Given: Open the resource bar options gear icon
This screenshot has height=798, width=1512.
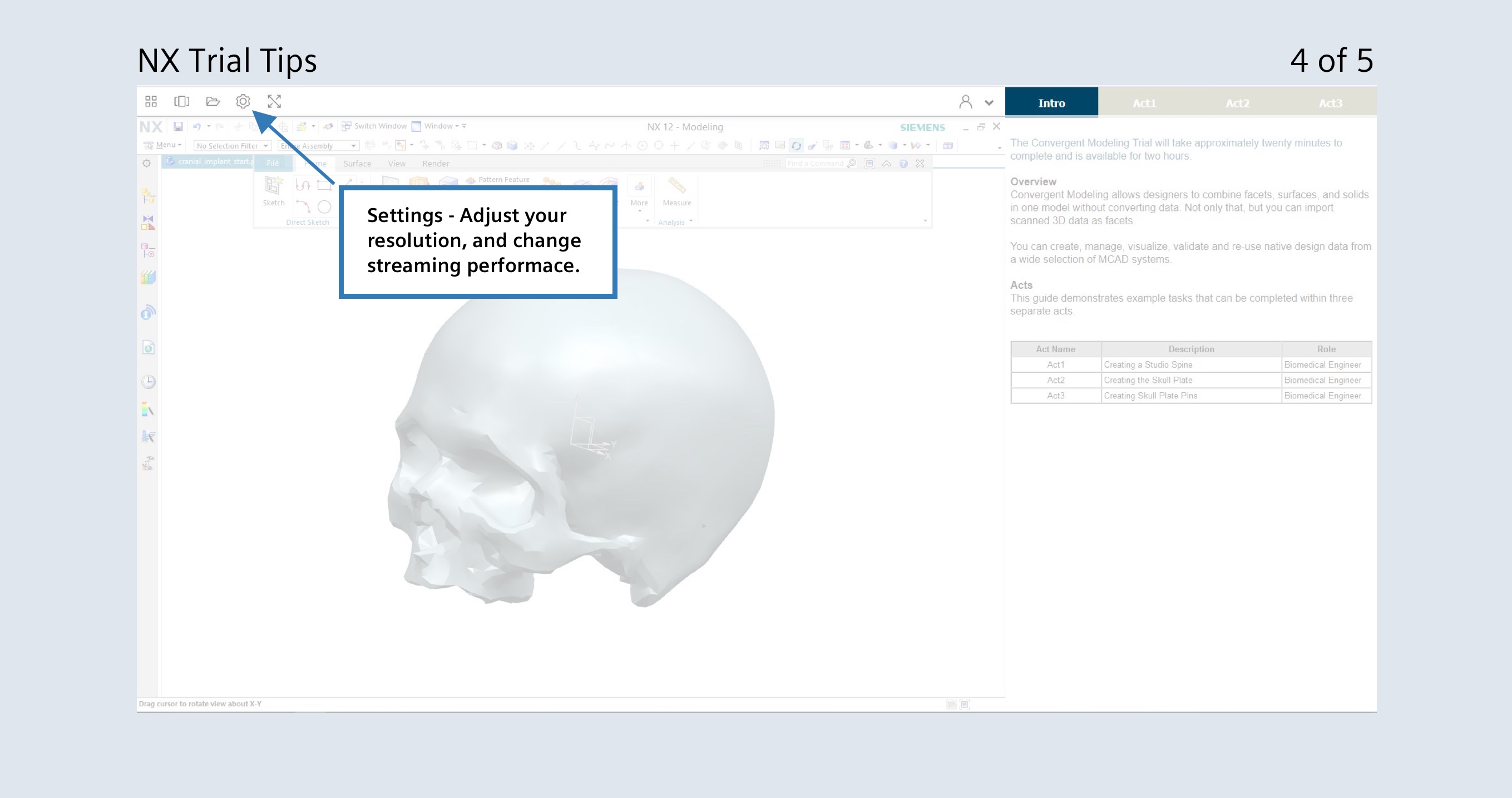Looking at the screenshot, I should (147, 163).
